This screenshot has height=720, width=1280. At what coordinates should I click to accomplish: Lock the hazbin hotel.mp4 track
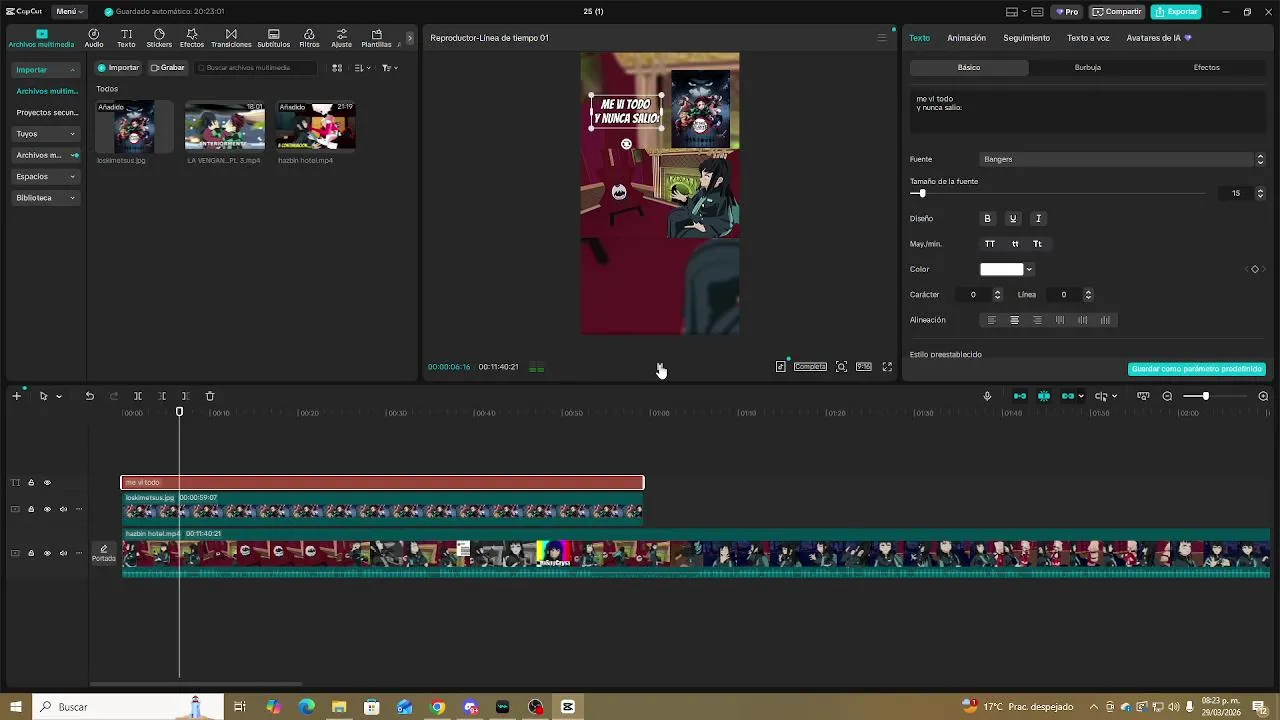31,553
